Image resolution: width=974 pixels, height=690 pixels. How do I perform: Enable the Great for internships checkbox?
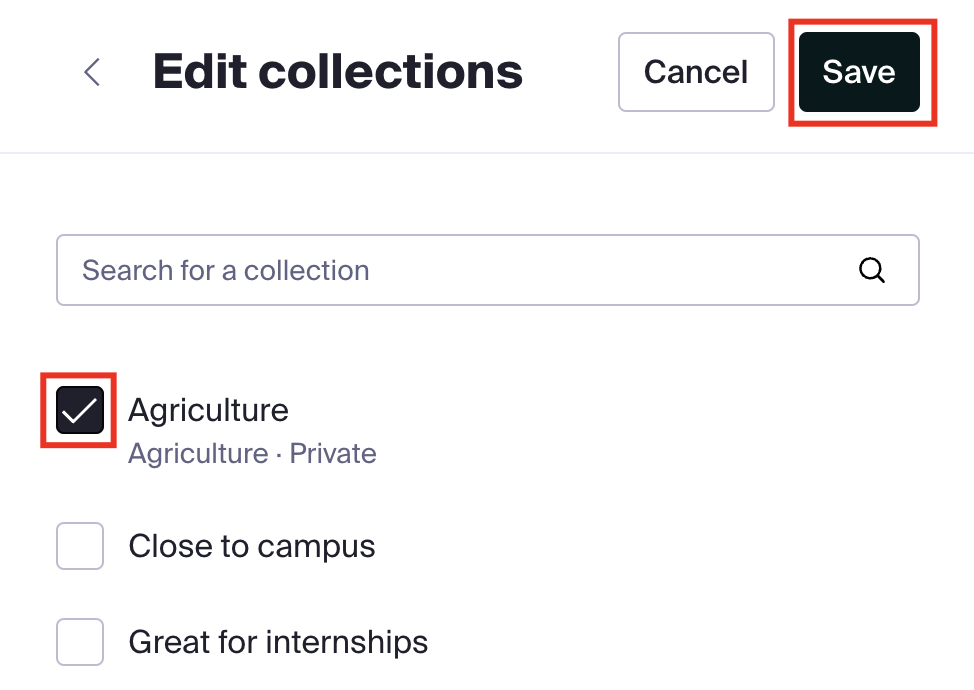tap(80, 642)
